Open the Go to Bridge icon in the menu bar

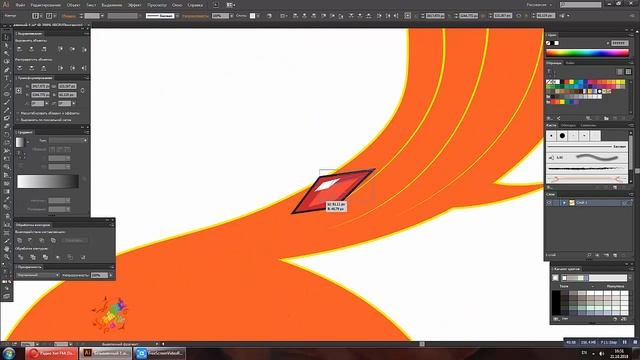tap(216, 5)
